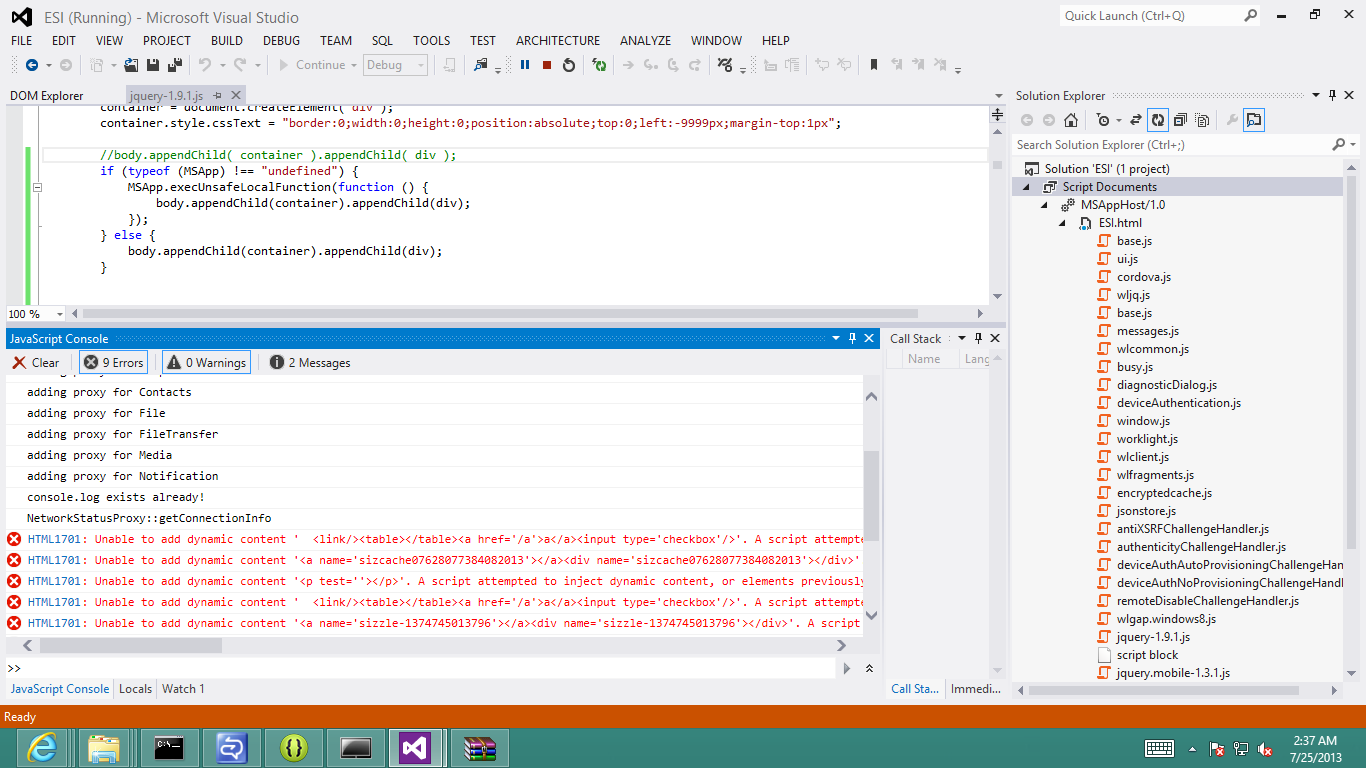Click Save All in the toolbar
Image resolution: width=1366 pixels, height=768 pixels.
(175, 65)
